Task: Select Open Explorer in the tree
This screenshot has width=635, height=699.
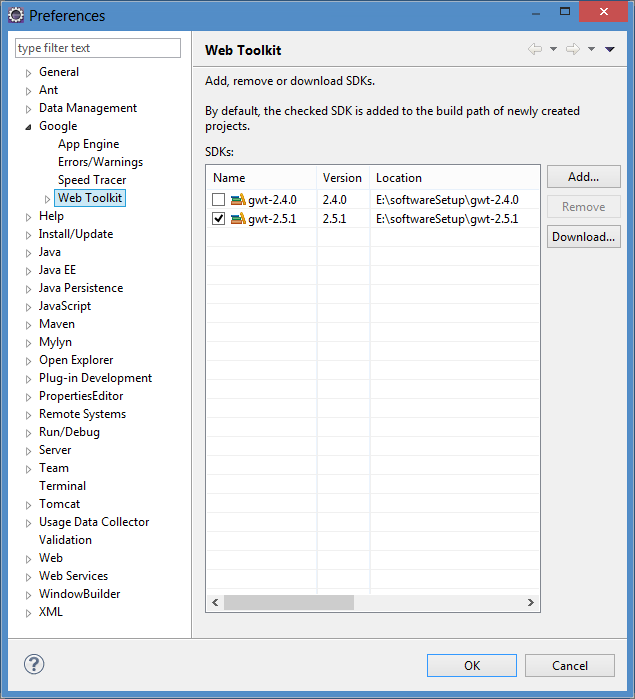Action: click(76, 360)
